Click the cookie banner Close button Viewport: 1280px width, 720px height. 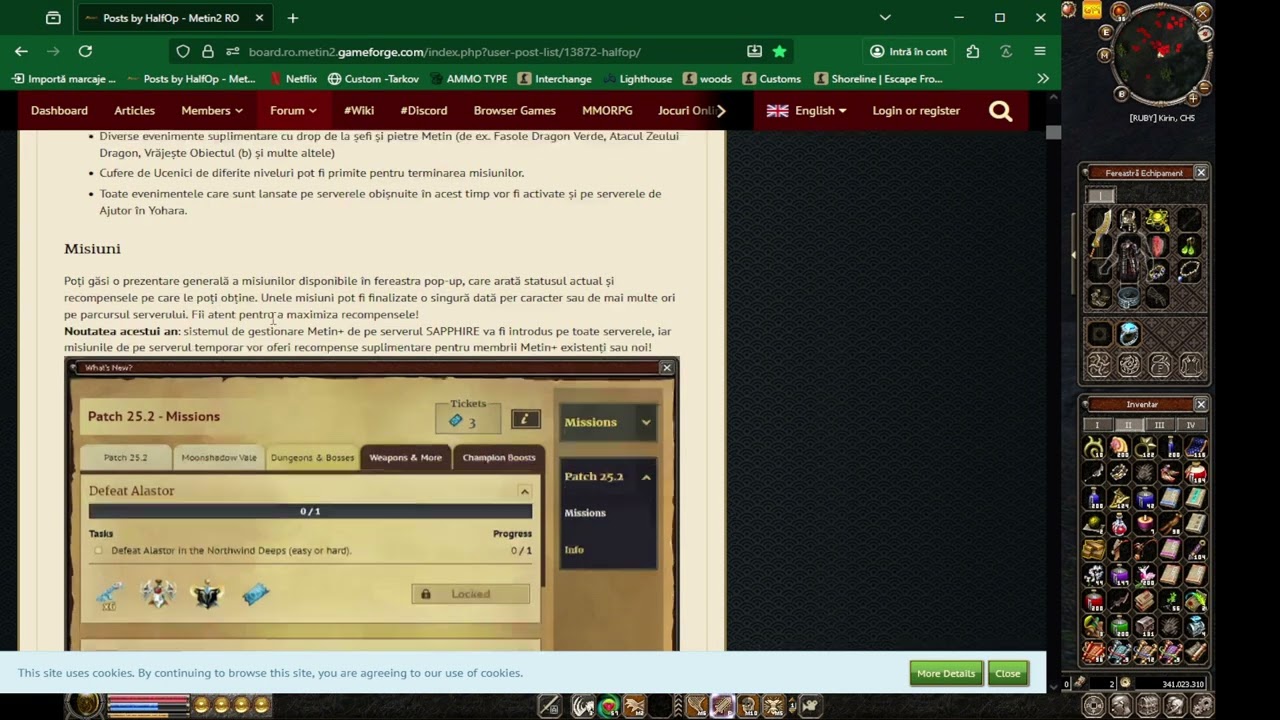(1008, 673)
